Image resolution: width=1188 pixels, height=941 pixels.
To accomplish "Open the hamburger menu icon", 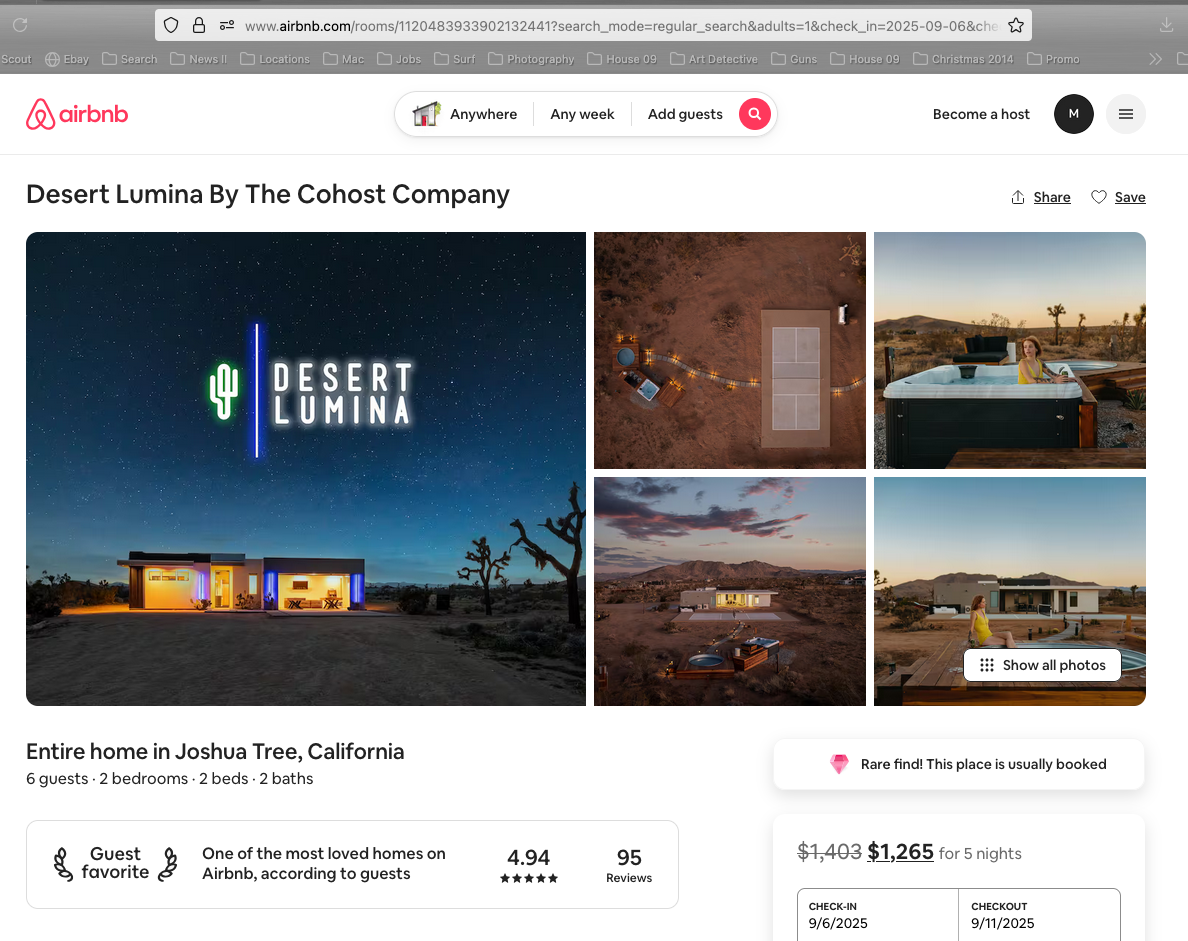I will [1126, 114].
